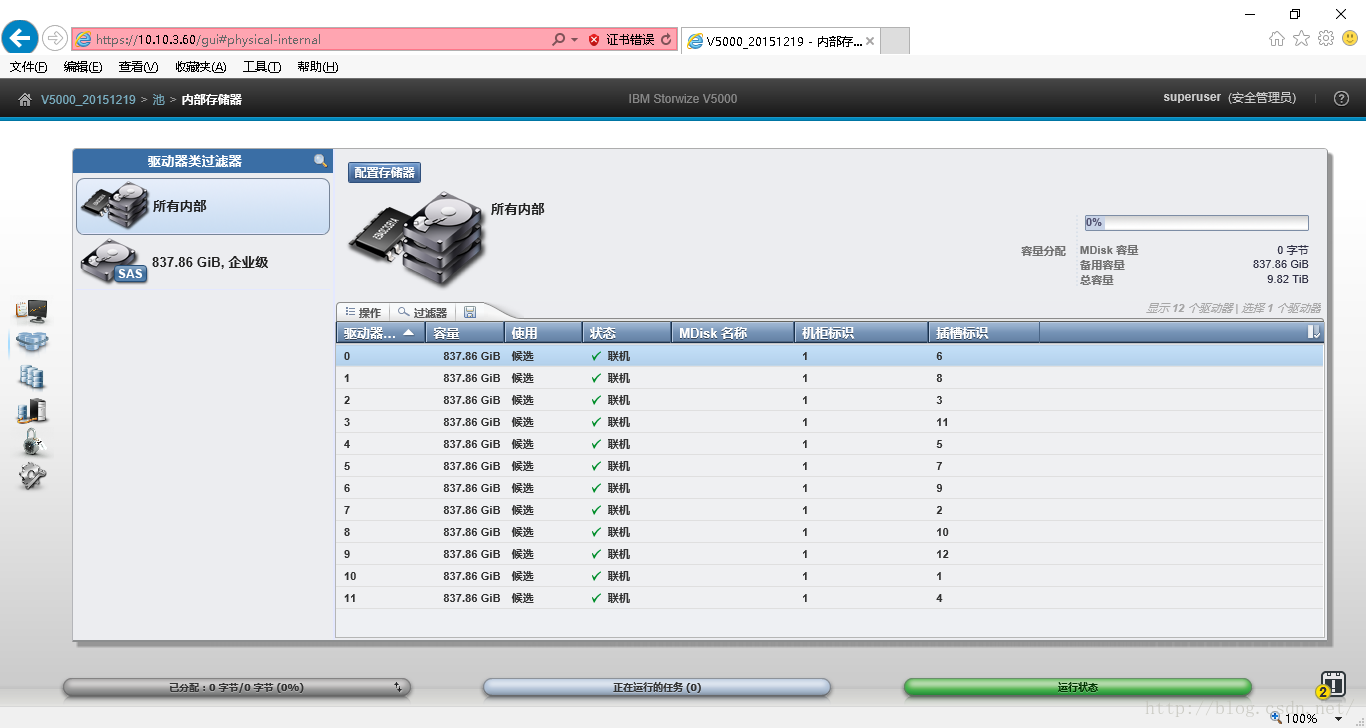This screenshot has height=728, width=1366.
Task: Open the address bar search magnifier
Action: [558, 40]
